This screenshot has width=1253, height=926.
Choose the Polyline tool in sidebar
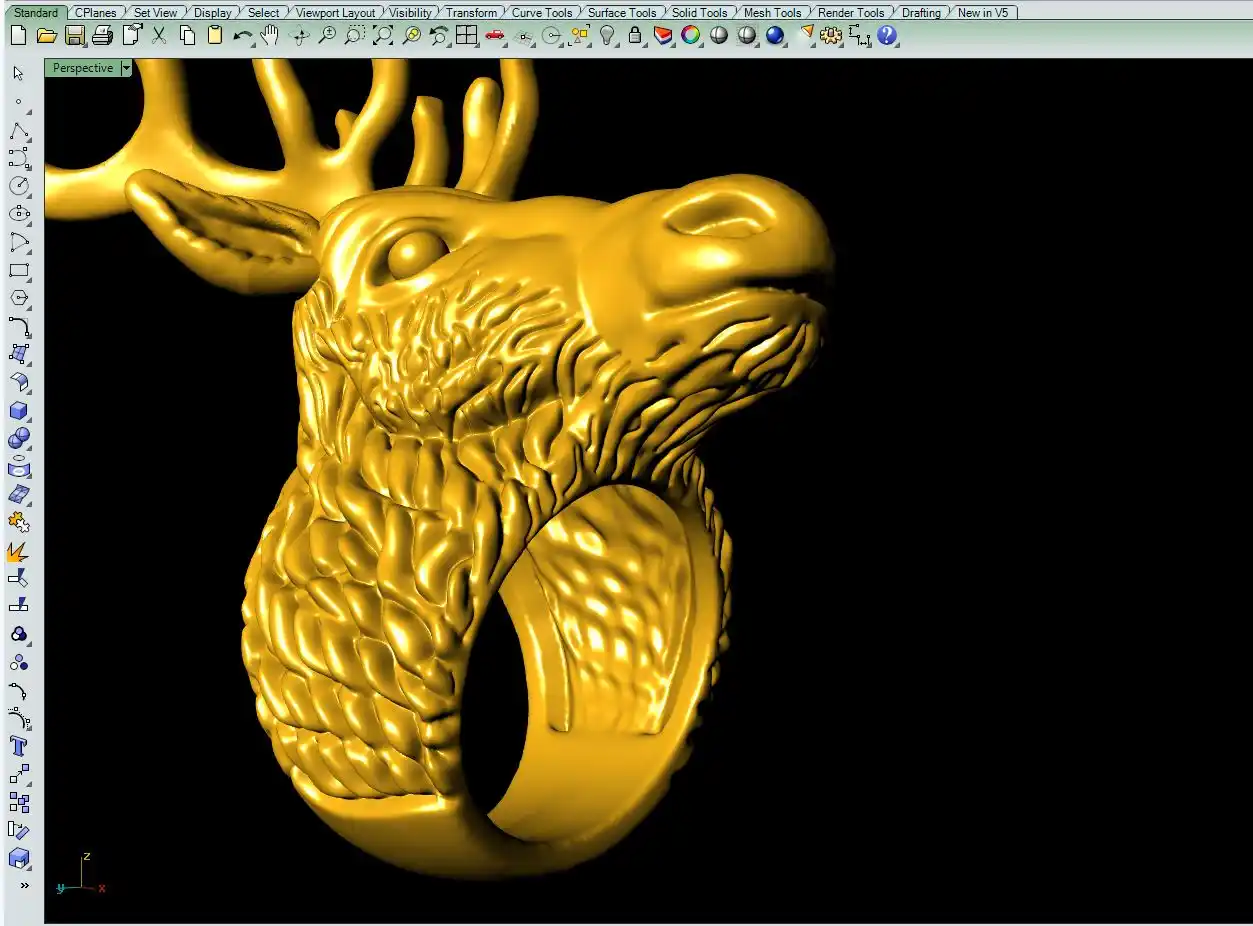pos(18,131)
